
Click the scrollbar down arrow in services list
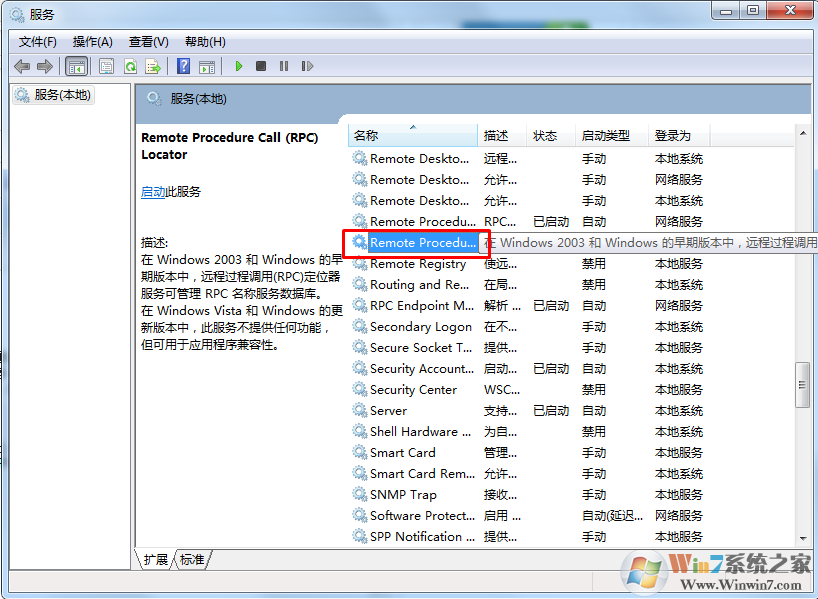(x=803, y=538)
